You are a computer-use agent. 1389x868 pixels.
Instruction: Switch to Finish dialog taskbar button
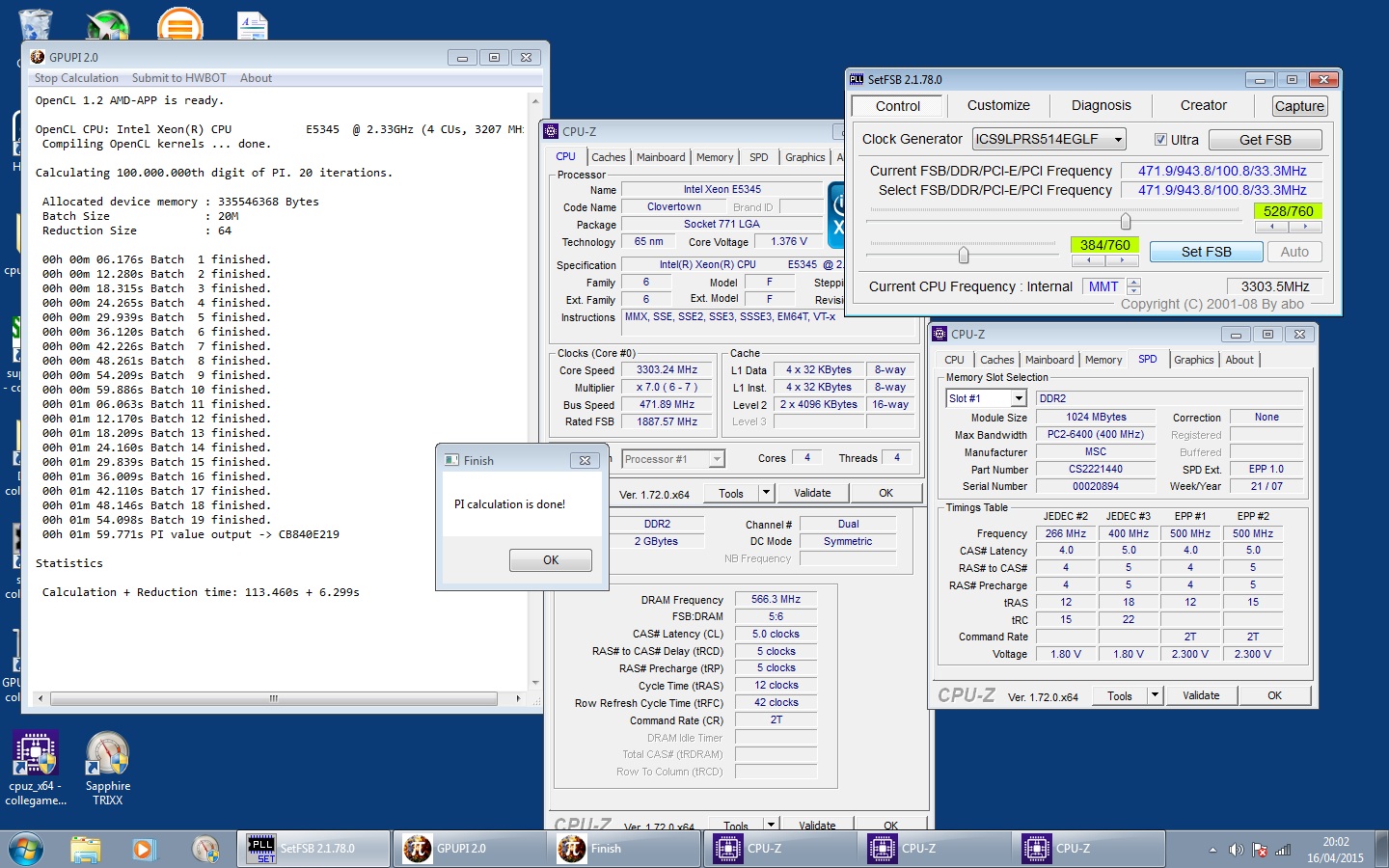(624, 849)
